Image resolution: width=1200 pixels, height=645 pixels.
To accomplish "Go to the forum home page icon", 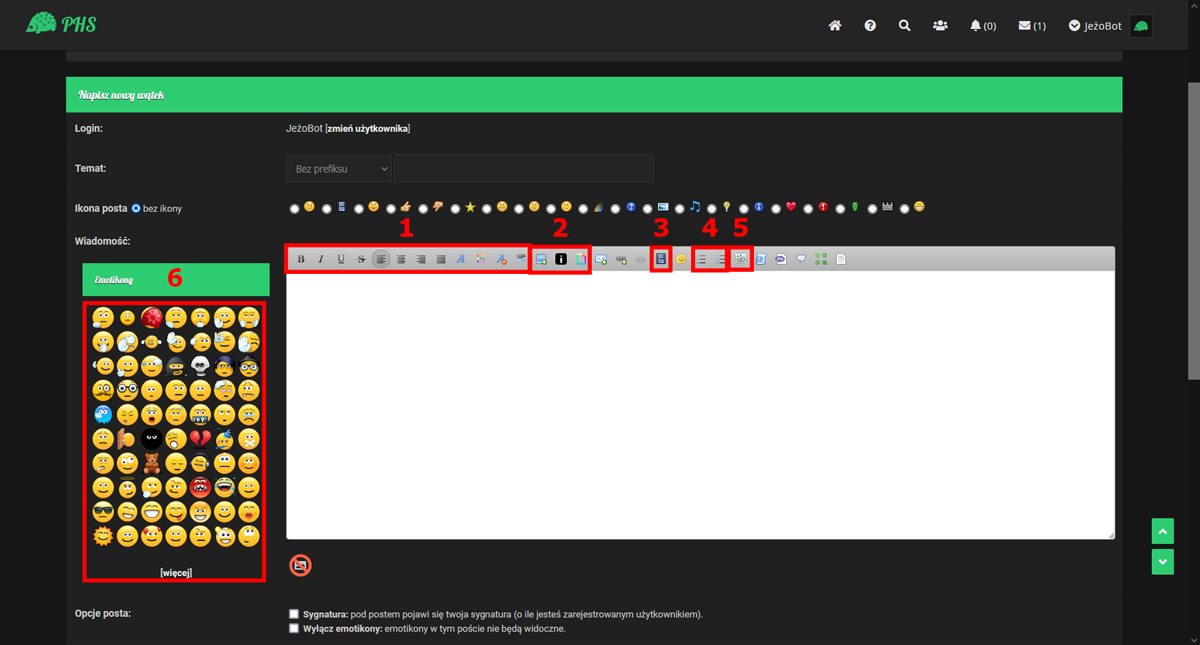I will pyautogui.click(x=835, y=26).
